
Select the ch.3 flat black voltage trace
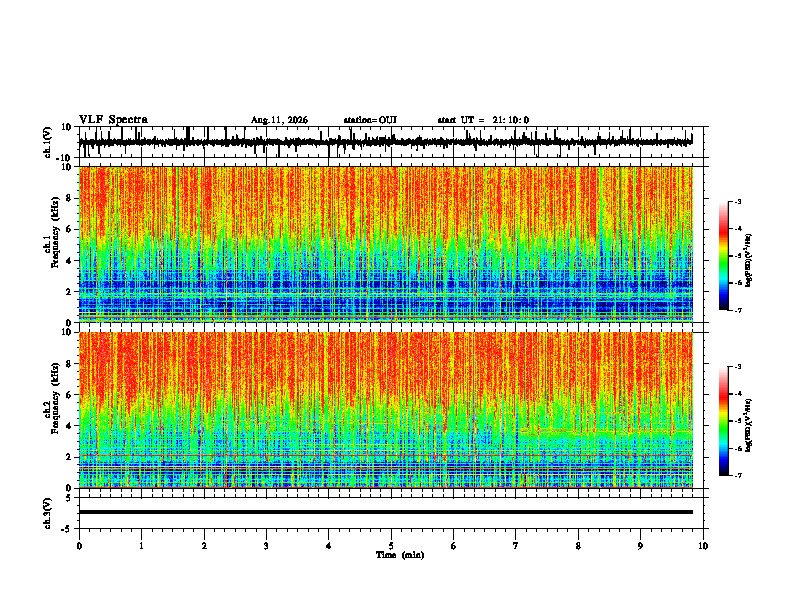[x=386, y=512]
